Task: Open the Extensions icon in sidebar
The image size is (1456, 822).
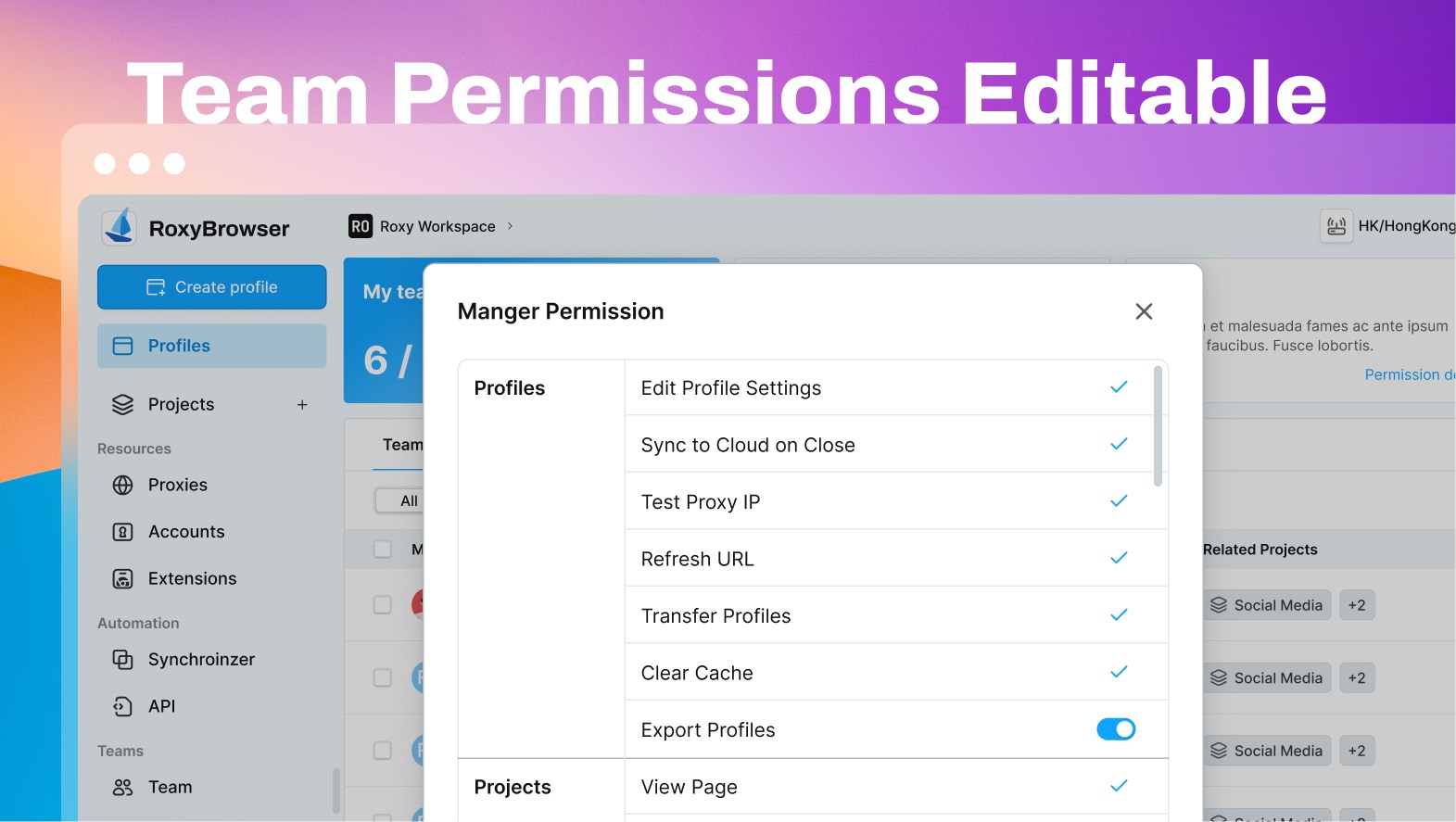Action: [122, 578]
